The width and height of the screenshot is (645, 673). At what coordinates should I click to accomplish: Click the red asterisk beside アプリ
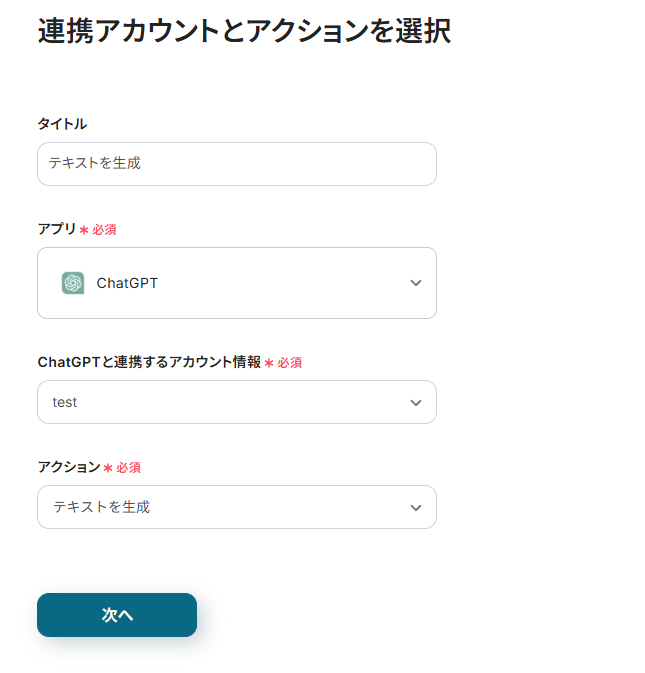pos(83,230)
